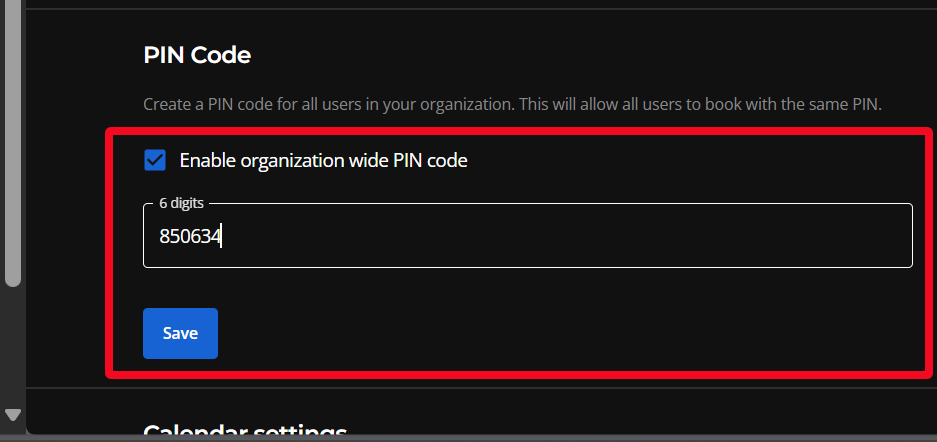
Task: Uncheck the Enable organization wide PIN checkbox
Action: [155, 160]
